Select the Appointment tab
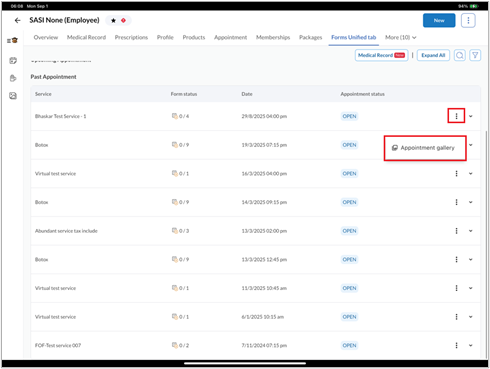This screenshot has height=369, width=490. (231, 37)
